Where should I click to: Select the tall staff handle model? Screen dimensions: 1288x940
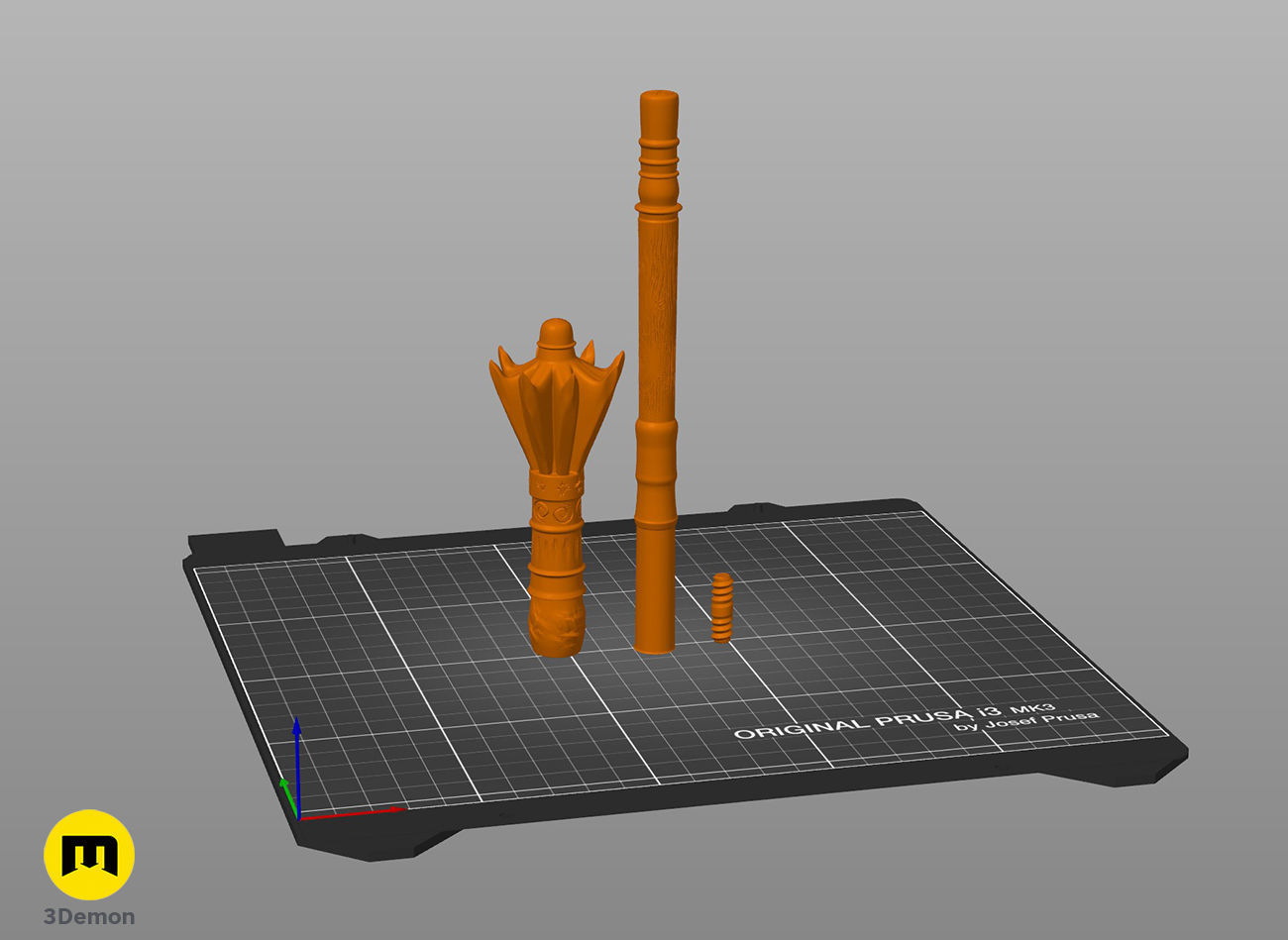[x=658, y=371]
